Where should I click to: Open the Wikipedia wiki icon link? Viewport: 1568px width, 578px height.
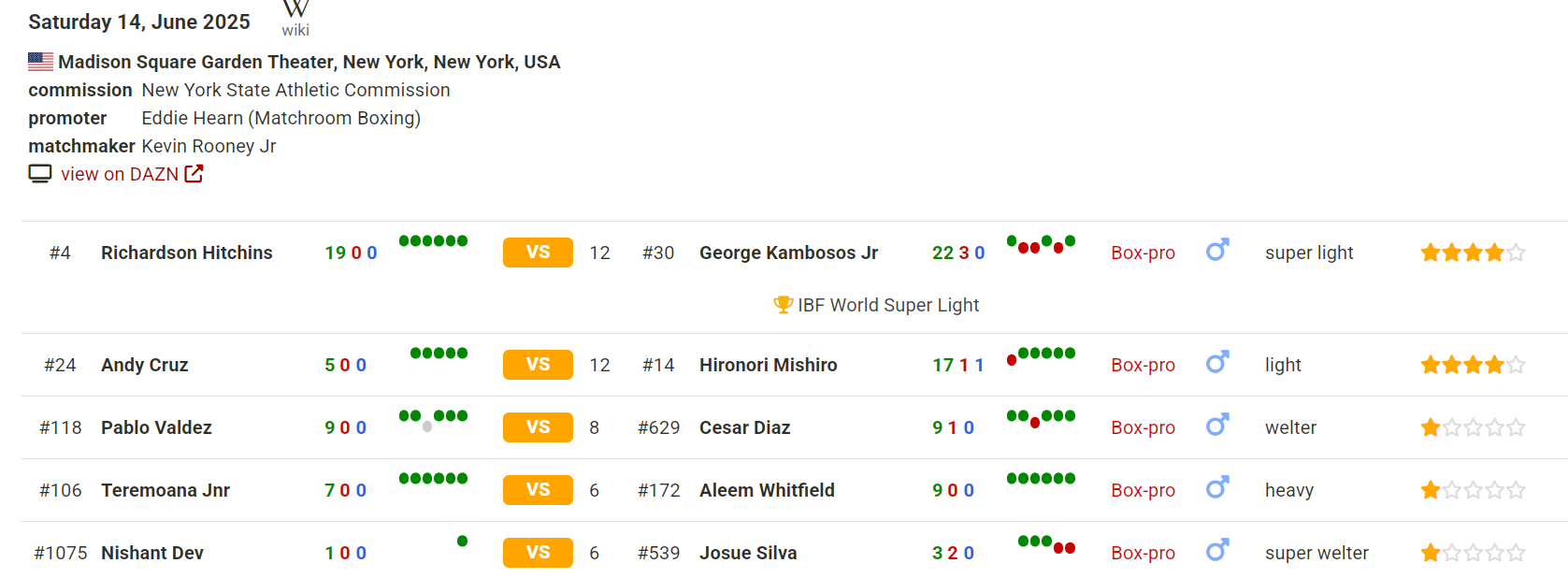click(295, 17)
